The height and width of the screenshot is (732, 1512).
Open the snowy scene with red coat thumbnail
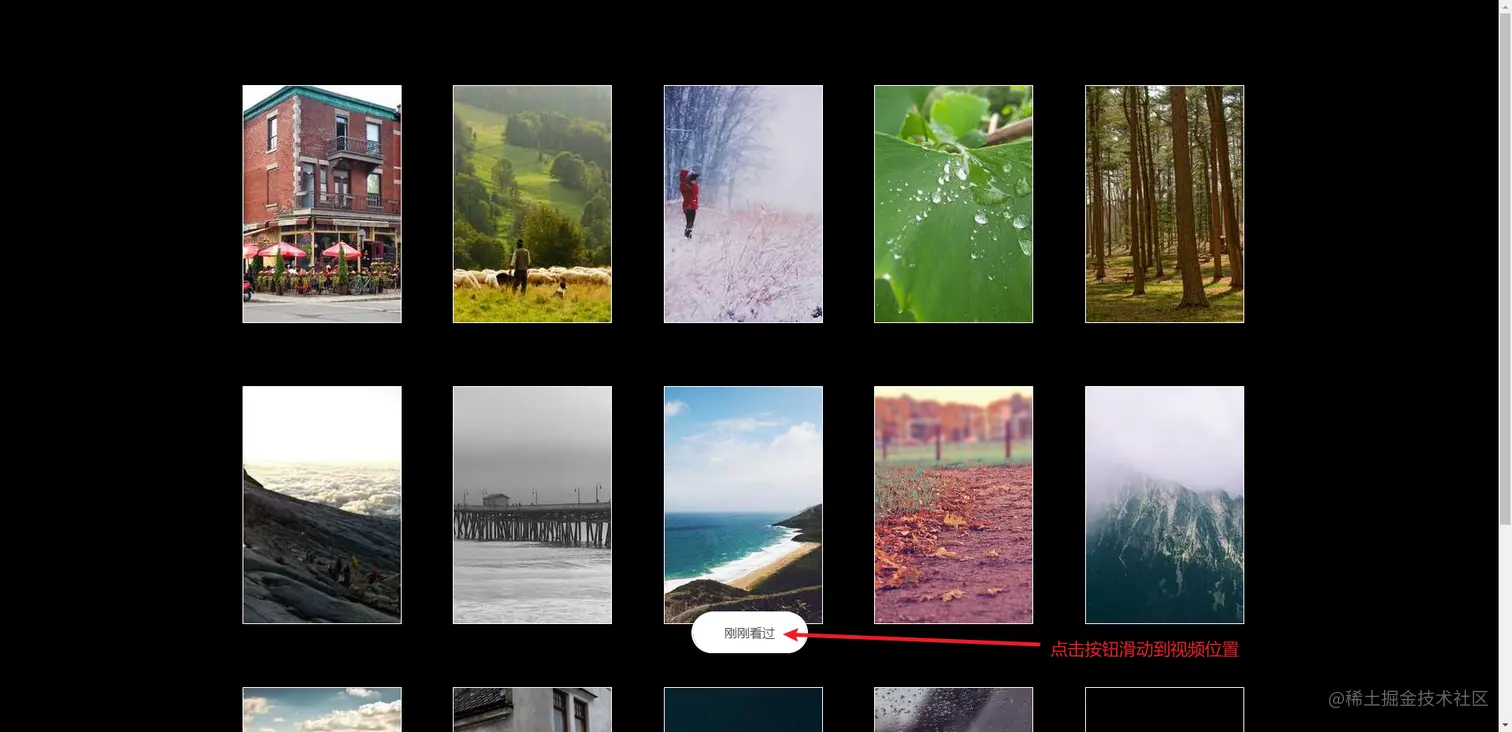click(743, 204)
